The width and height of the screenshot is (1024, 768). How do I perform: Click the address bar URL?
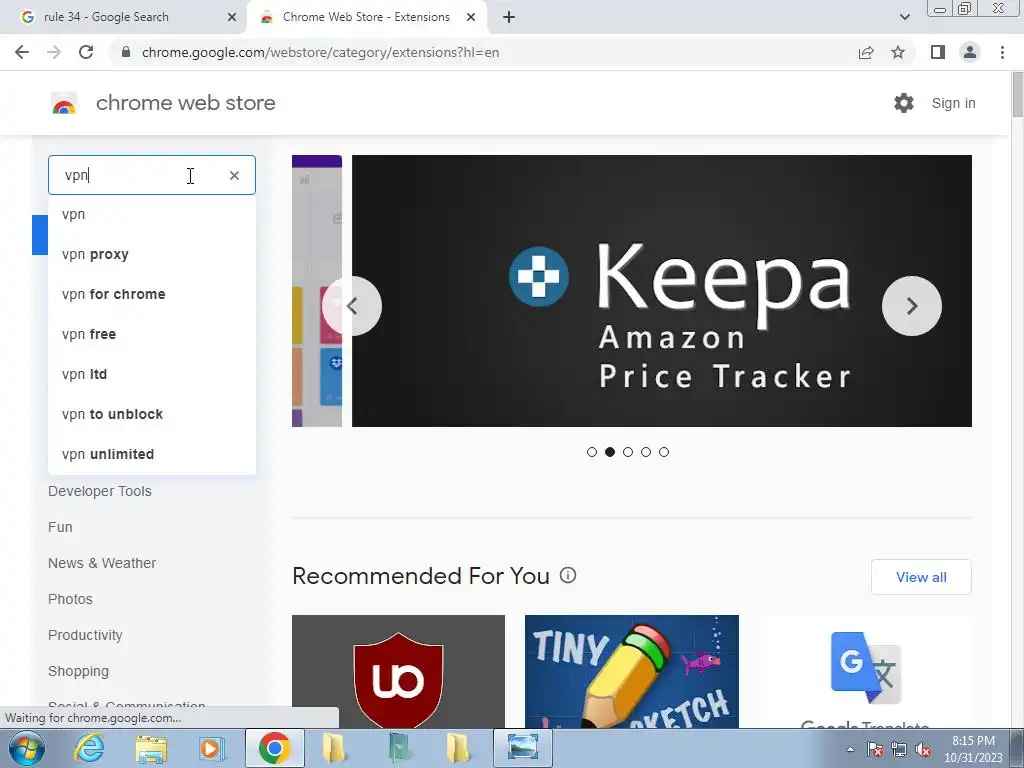click(x=320, y=52)
